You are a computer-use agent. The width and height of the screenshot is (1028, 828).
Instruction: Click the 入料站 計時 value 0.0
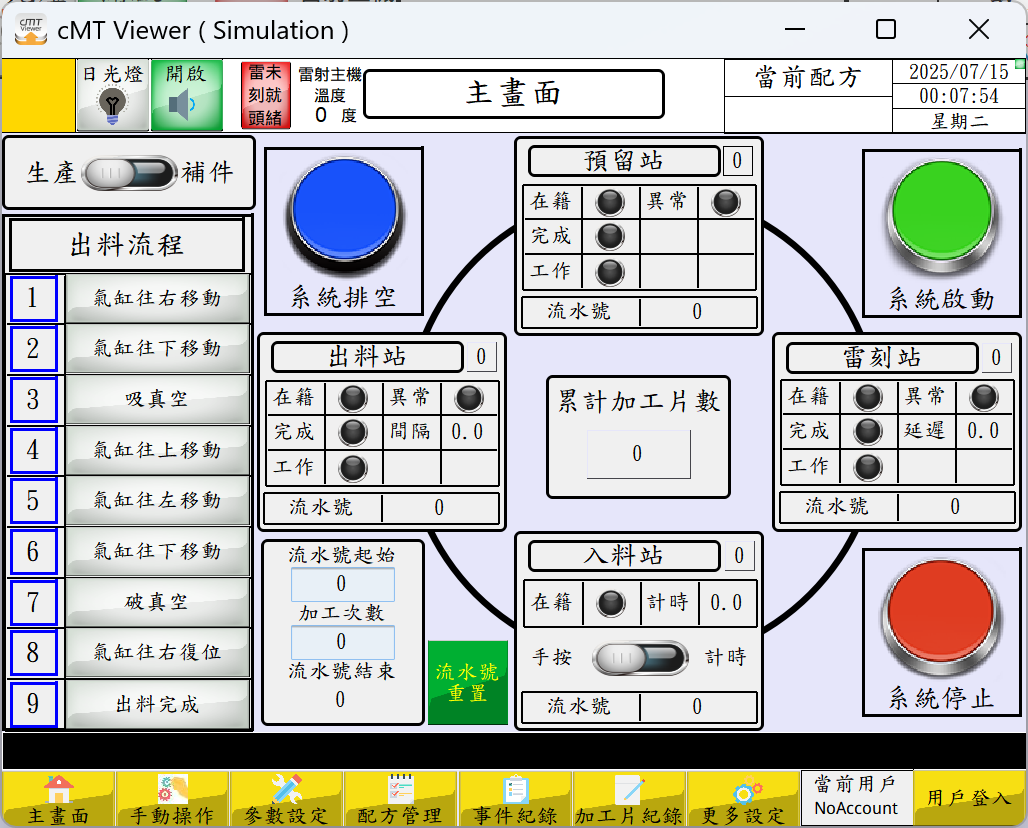click(x=727, y=603)
